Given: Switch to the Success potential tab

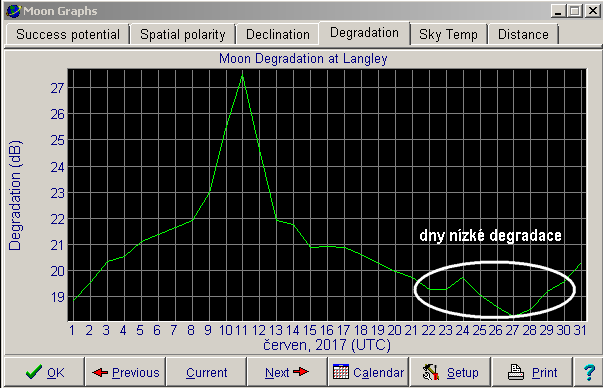Looking at the screenshot, I should pyautogui.click(x=68, y=34).
